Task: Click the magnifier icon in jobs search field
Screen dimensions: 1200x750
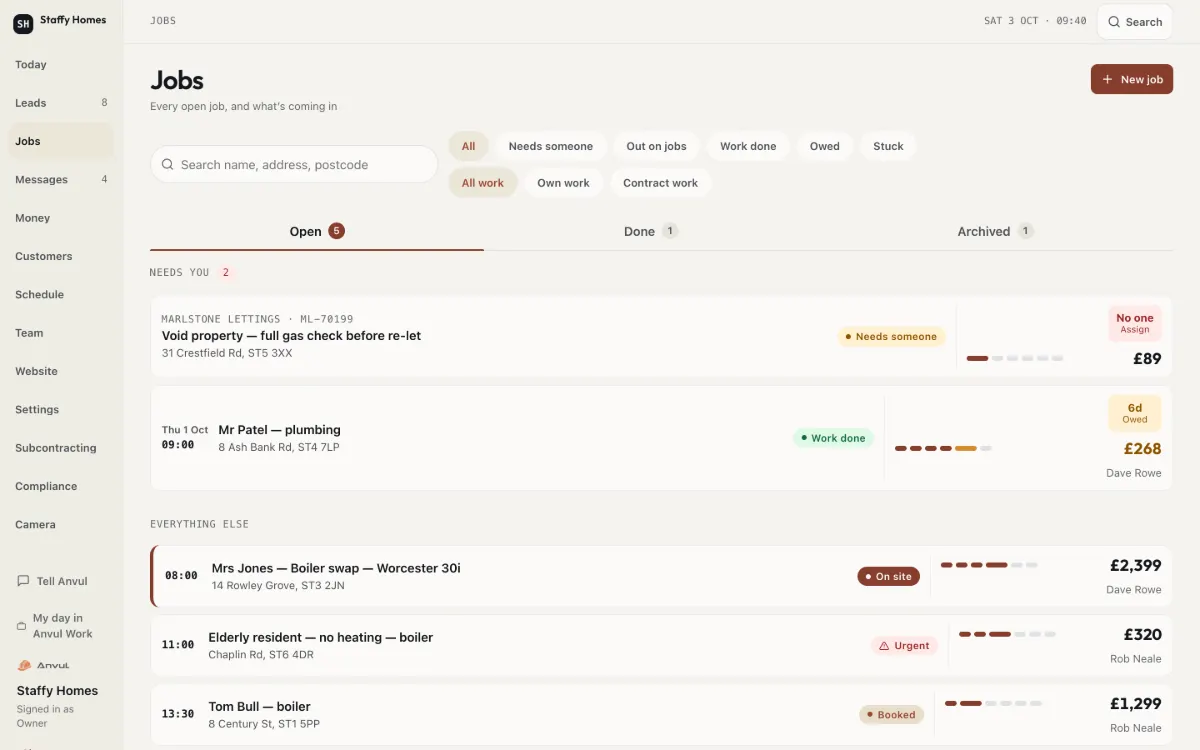Action: coord(167,164)
